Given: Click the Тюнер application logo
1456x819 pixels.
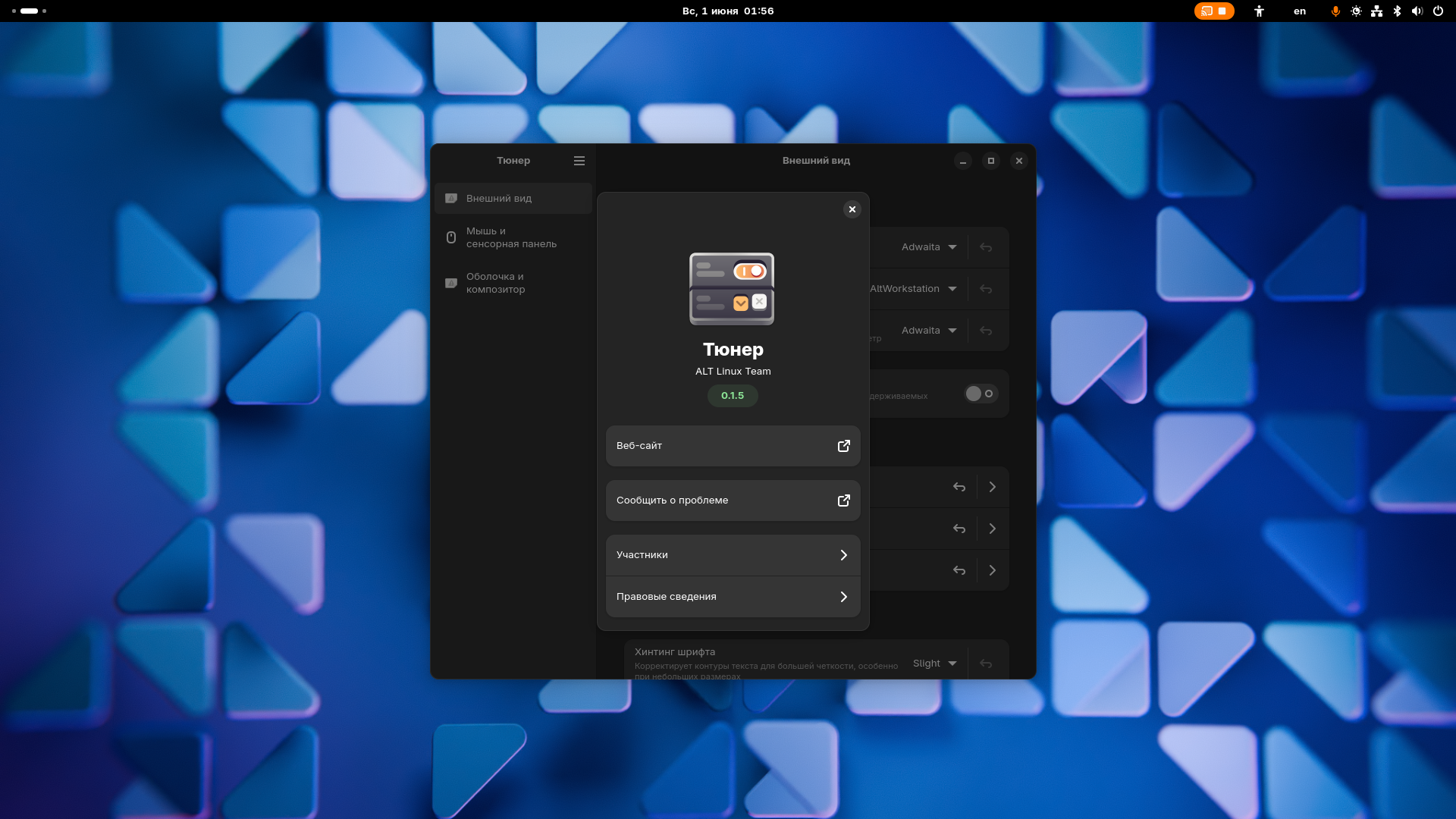Looking at the screenshot, I should (x=732, y=289).
